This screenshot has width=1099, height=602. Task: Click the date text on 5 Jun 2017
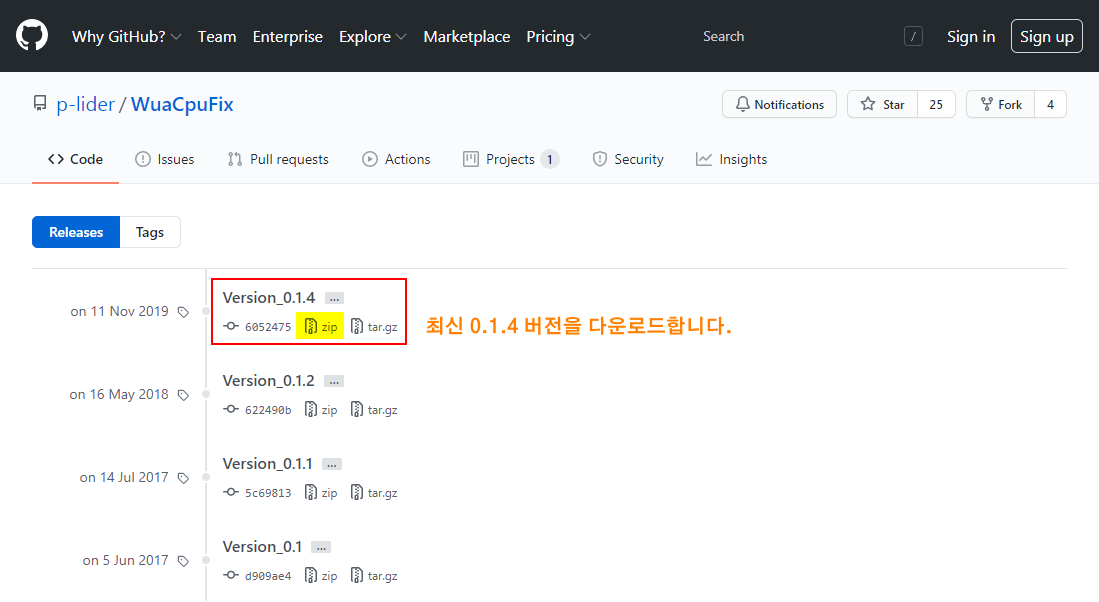(x=125, y=560)
